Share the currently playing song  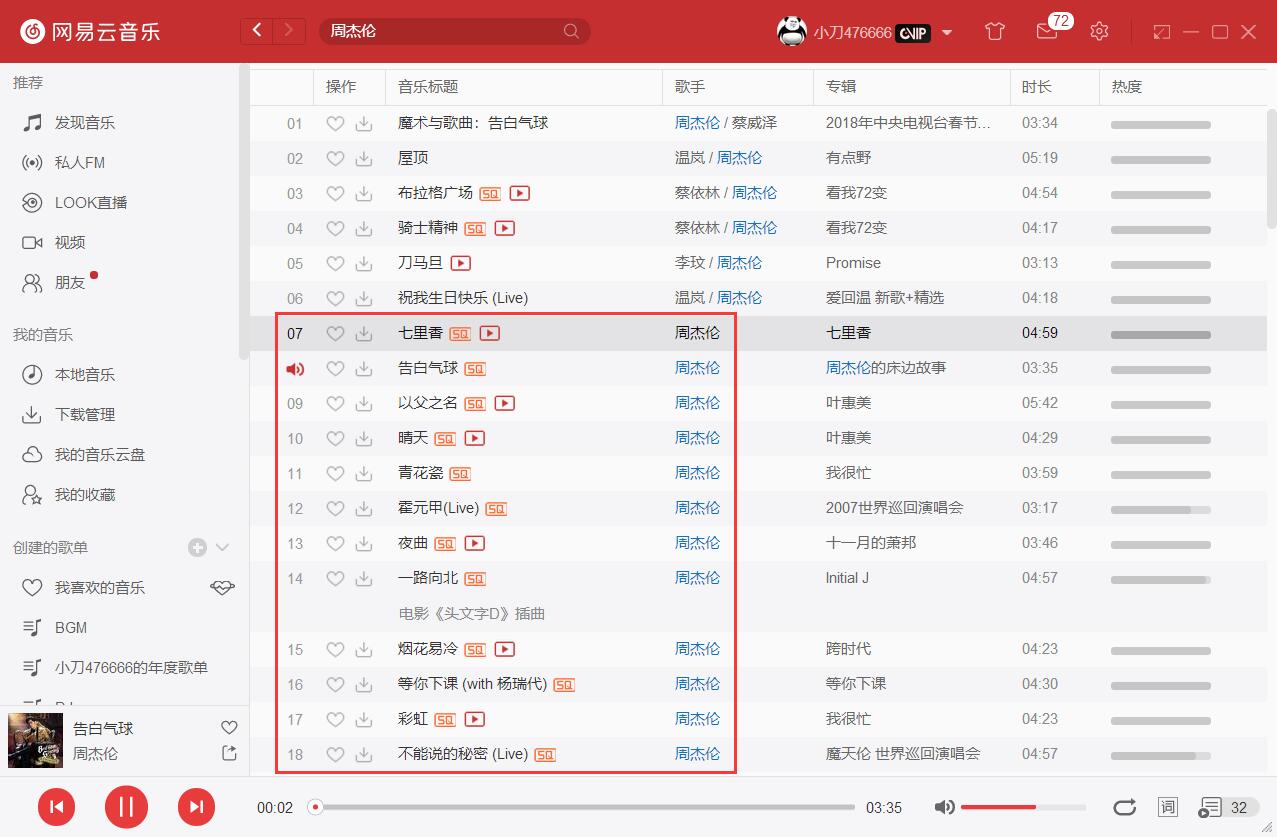(x=229, y=753)
